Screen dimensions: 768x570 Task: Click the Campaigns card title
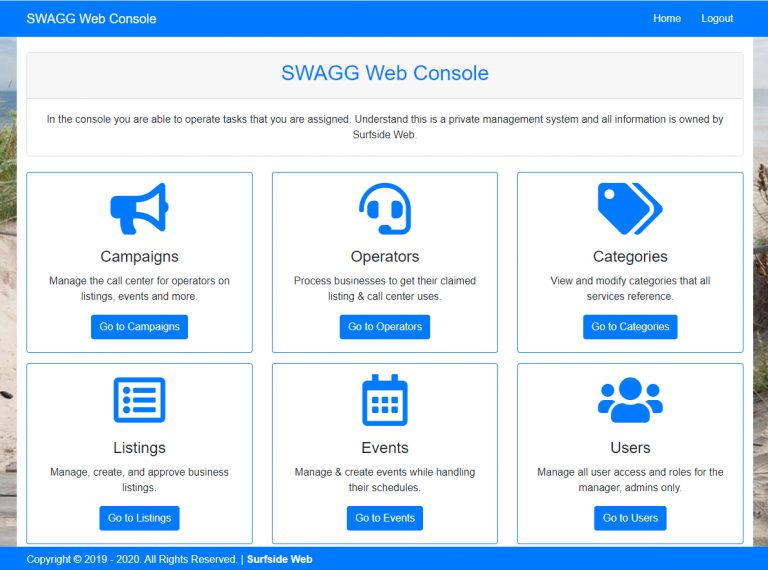(140, 257)
